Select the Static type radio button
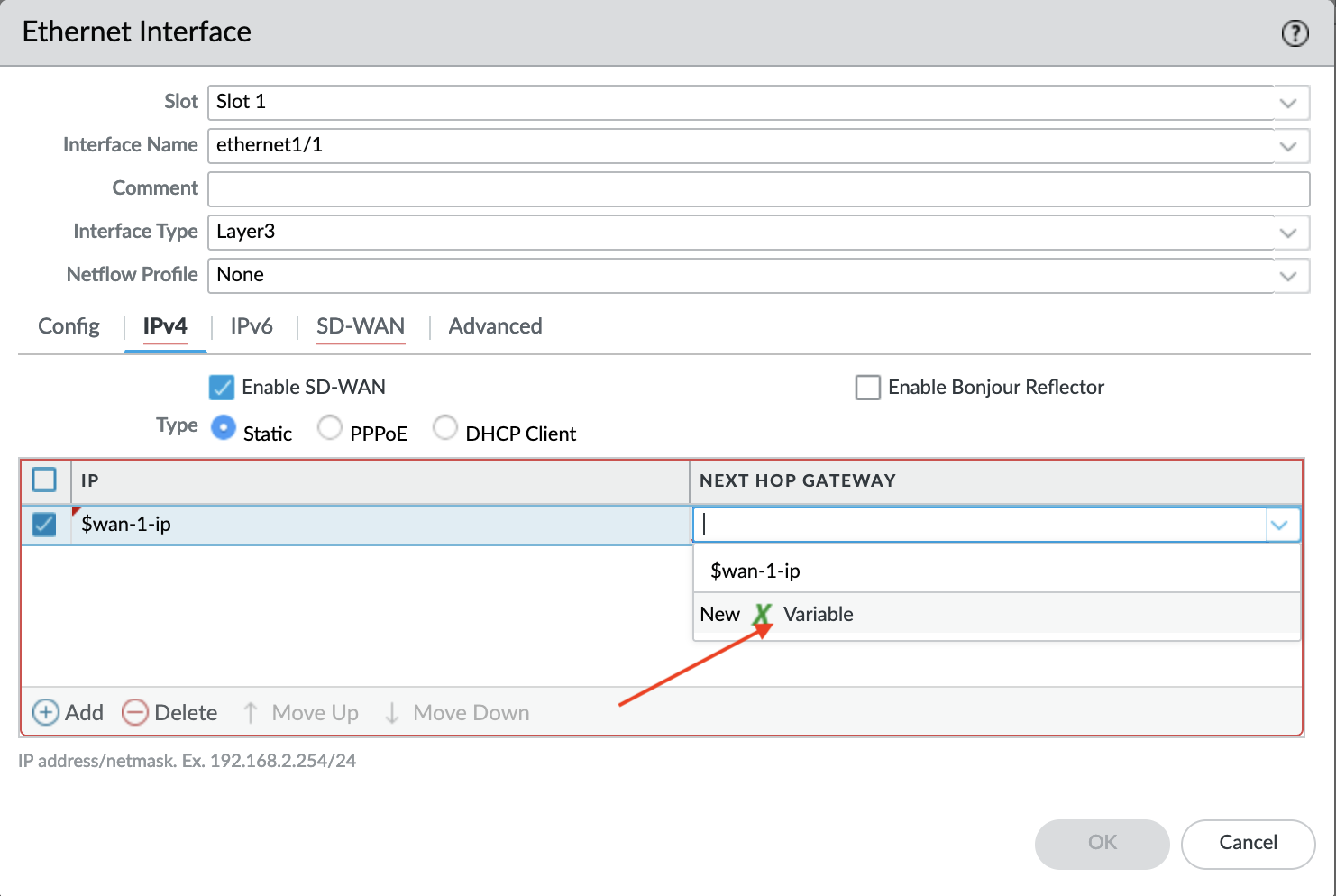The image size is (1336, 896). pos(224,427)
